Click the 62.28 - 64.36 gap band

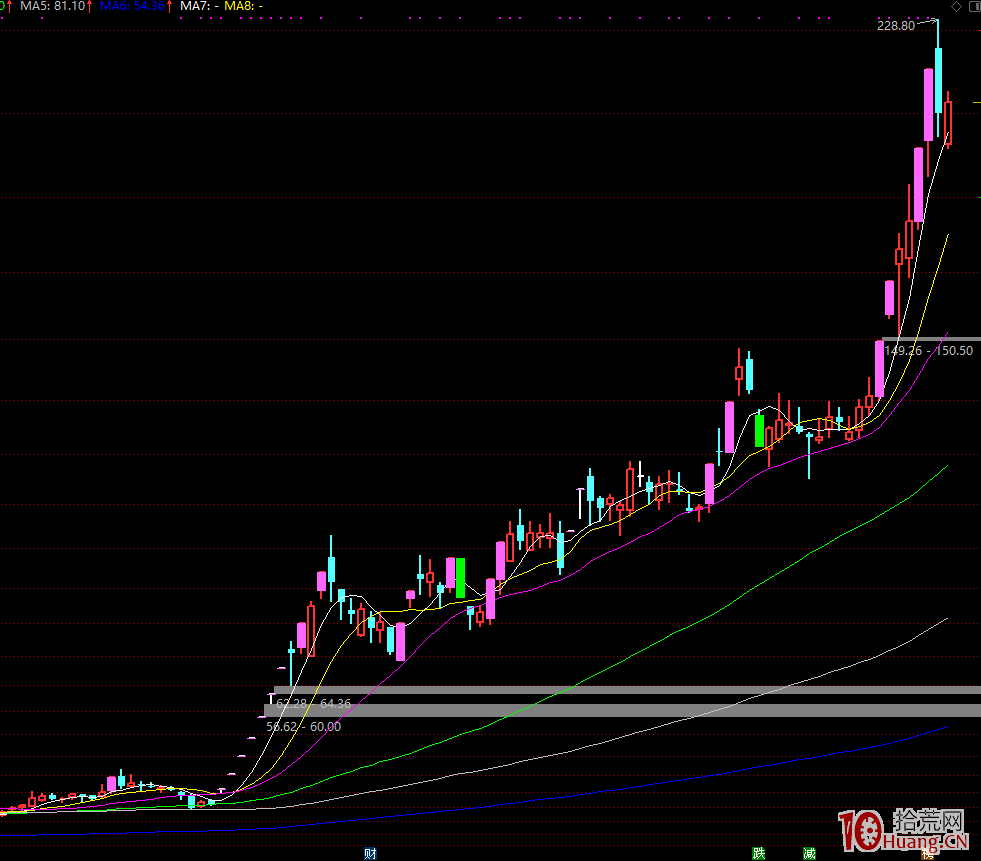click(x=620, y=690)
